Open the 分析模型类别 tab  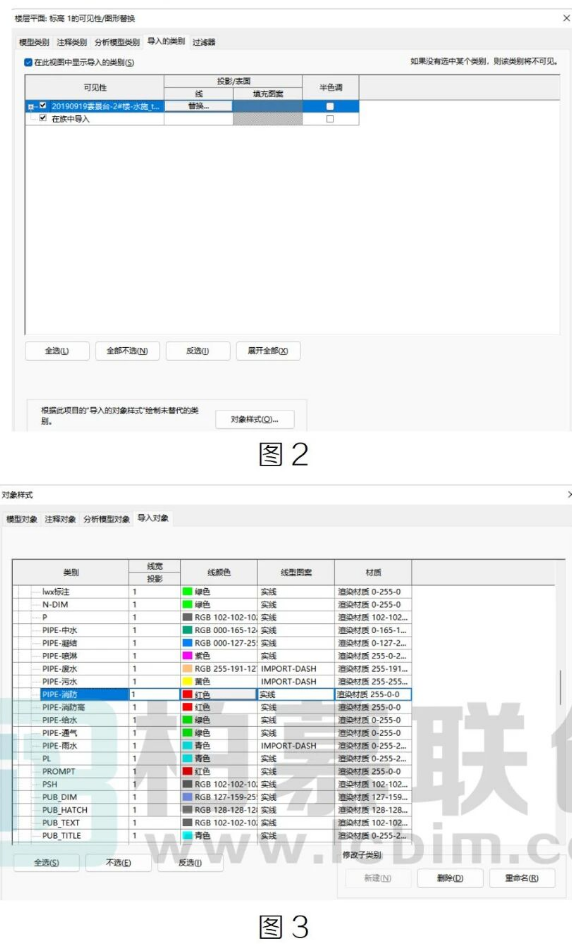[x=117, y=42]
